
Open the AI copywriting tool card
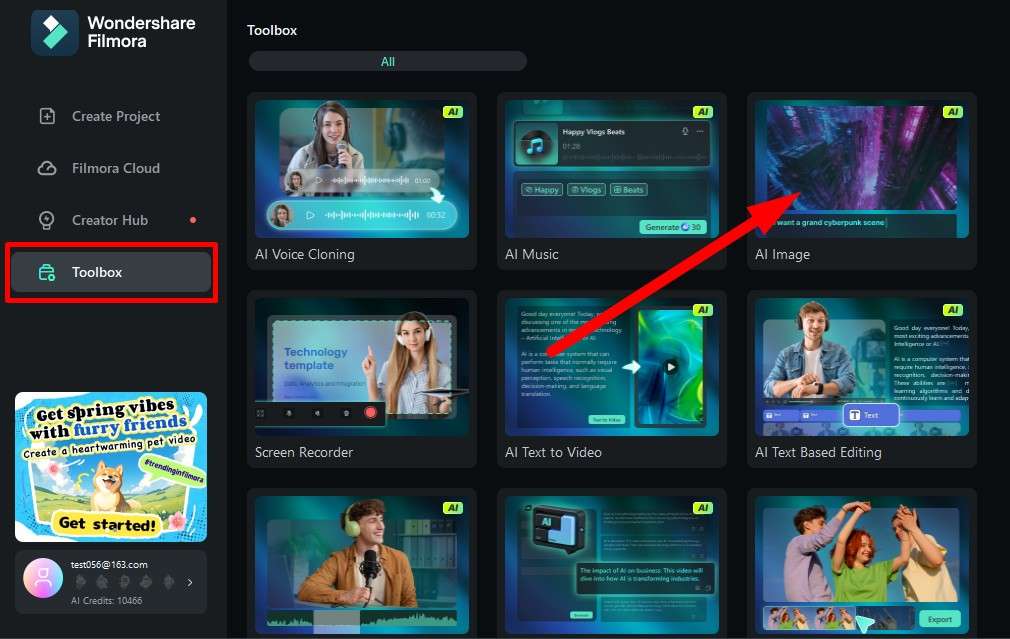[x=612, y=564]
